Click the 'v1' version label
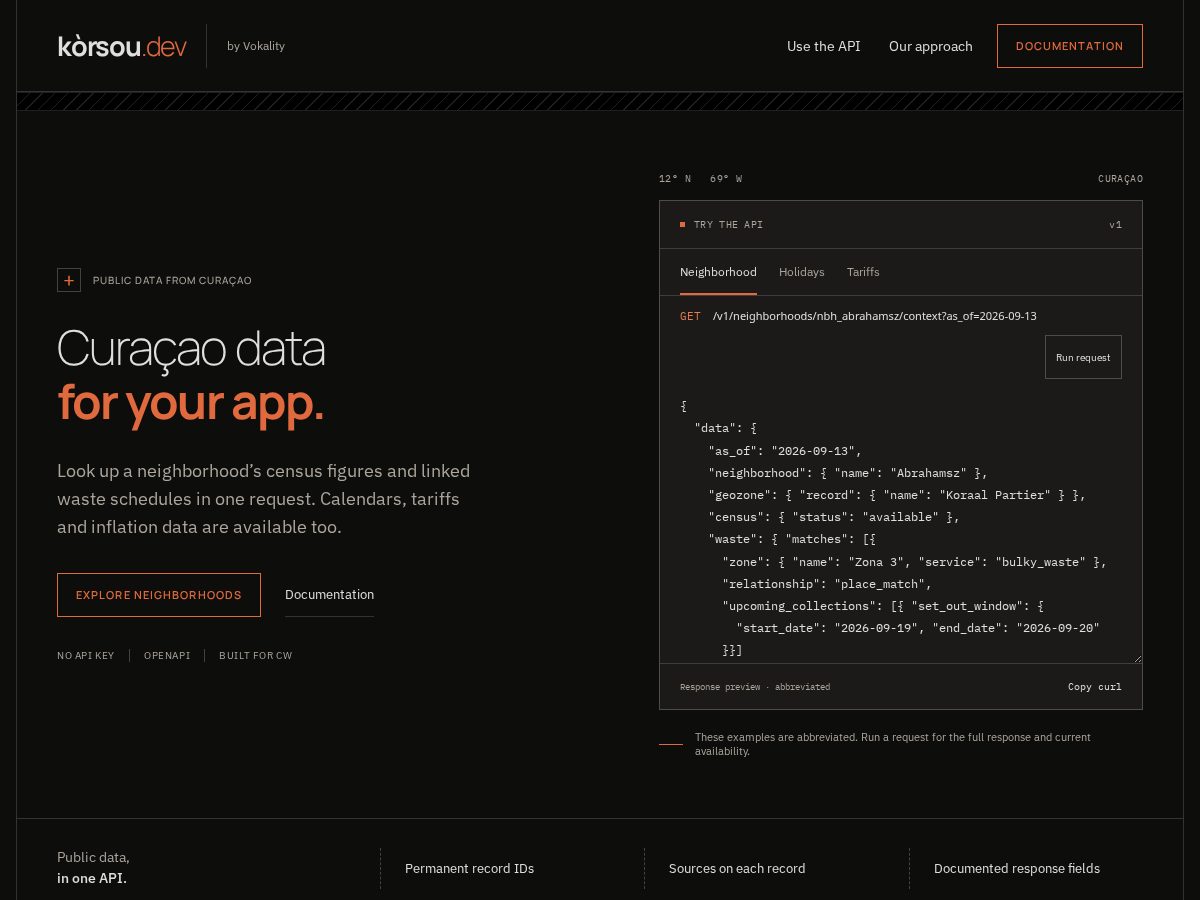The width and height of the screenshot is (1200, 900). coord(1115,225)
